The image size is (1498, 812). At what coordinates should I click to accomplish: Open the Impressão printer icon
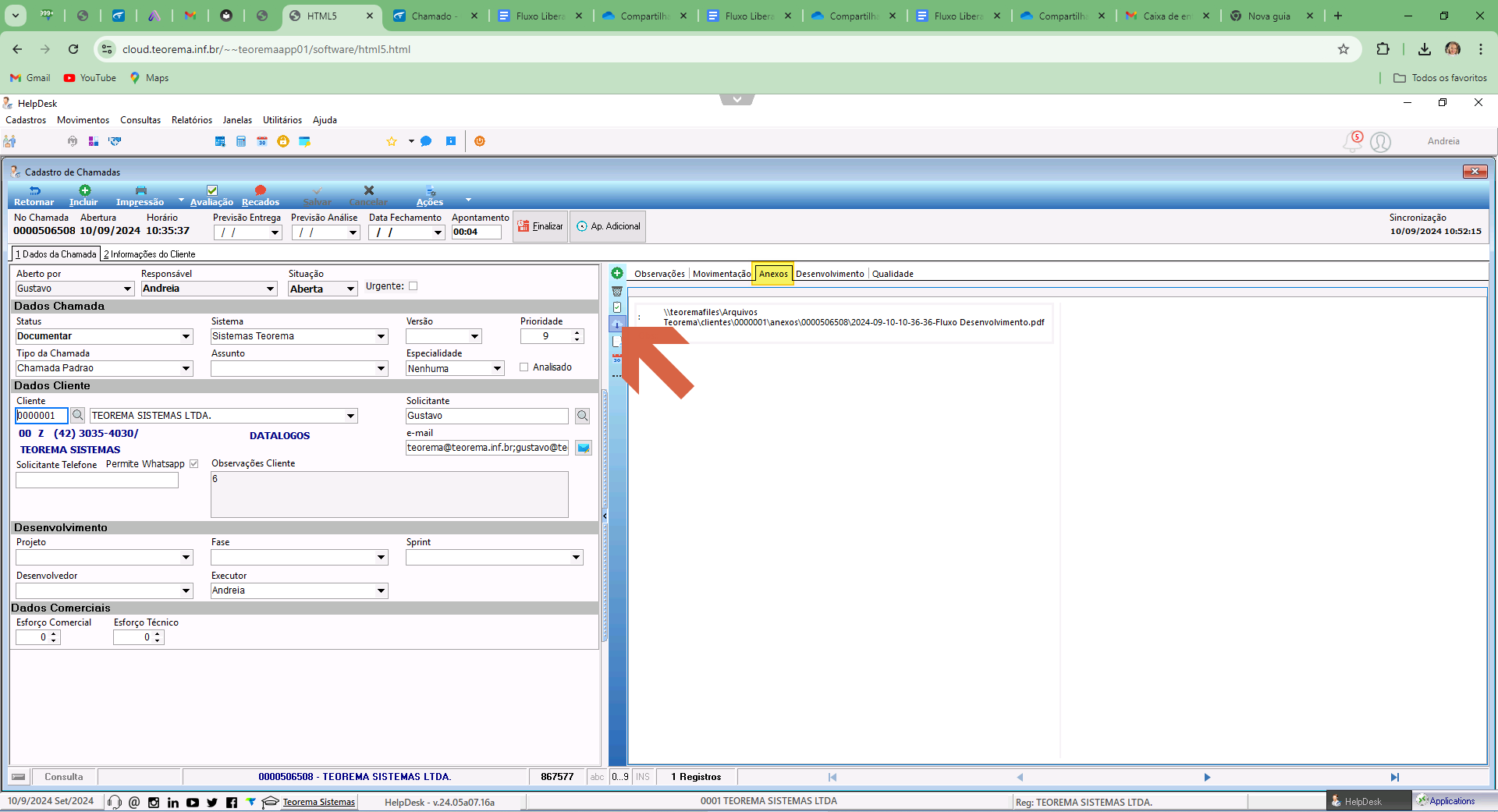tap(140, 190)
